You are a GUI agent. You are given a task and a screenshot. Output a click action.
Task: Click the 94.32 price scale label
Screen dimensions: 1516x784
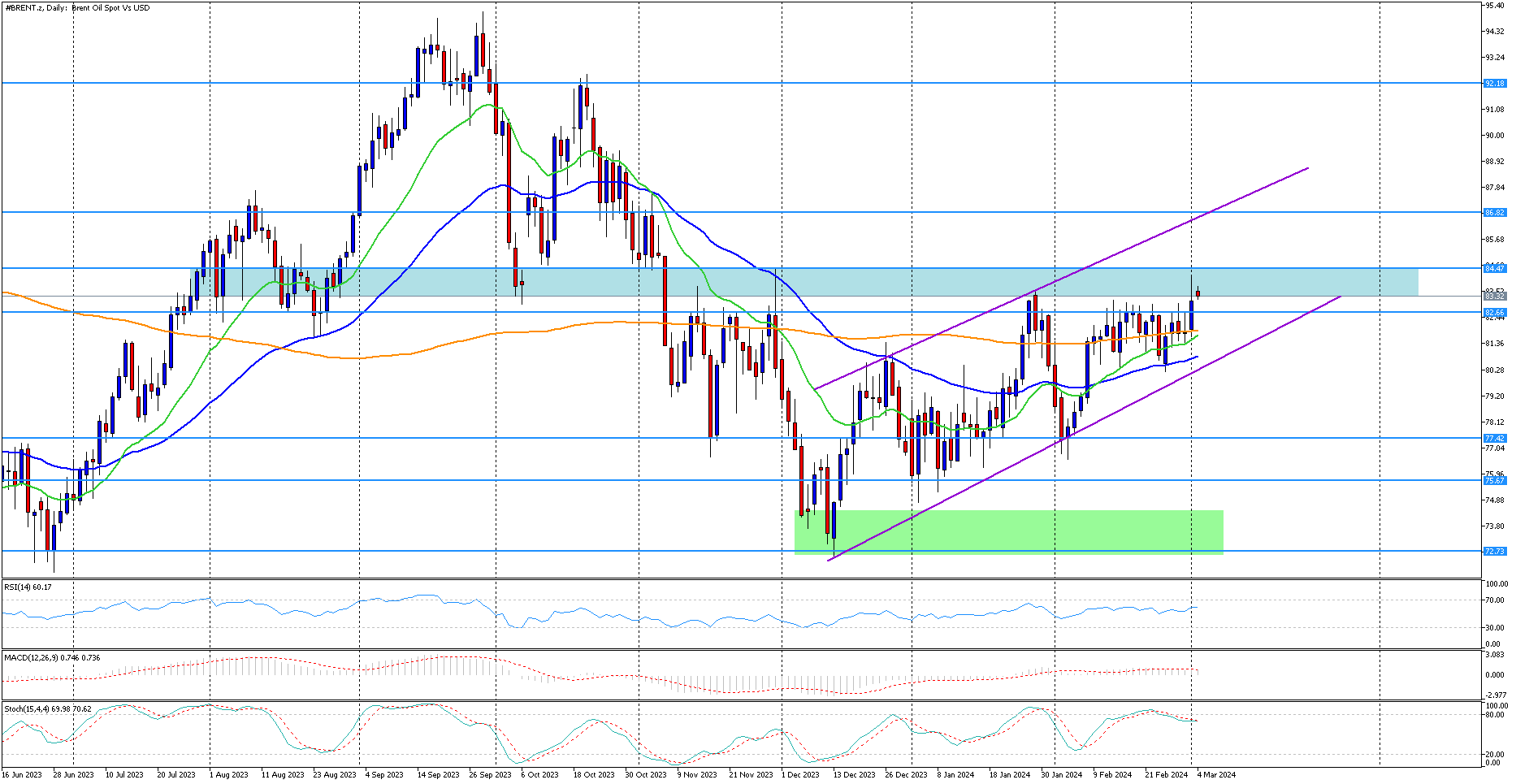click(x=1495, y=32)
